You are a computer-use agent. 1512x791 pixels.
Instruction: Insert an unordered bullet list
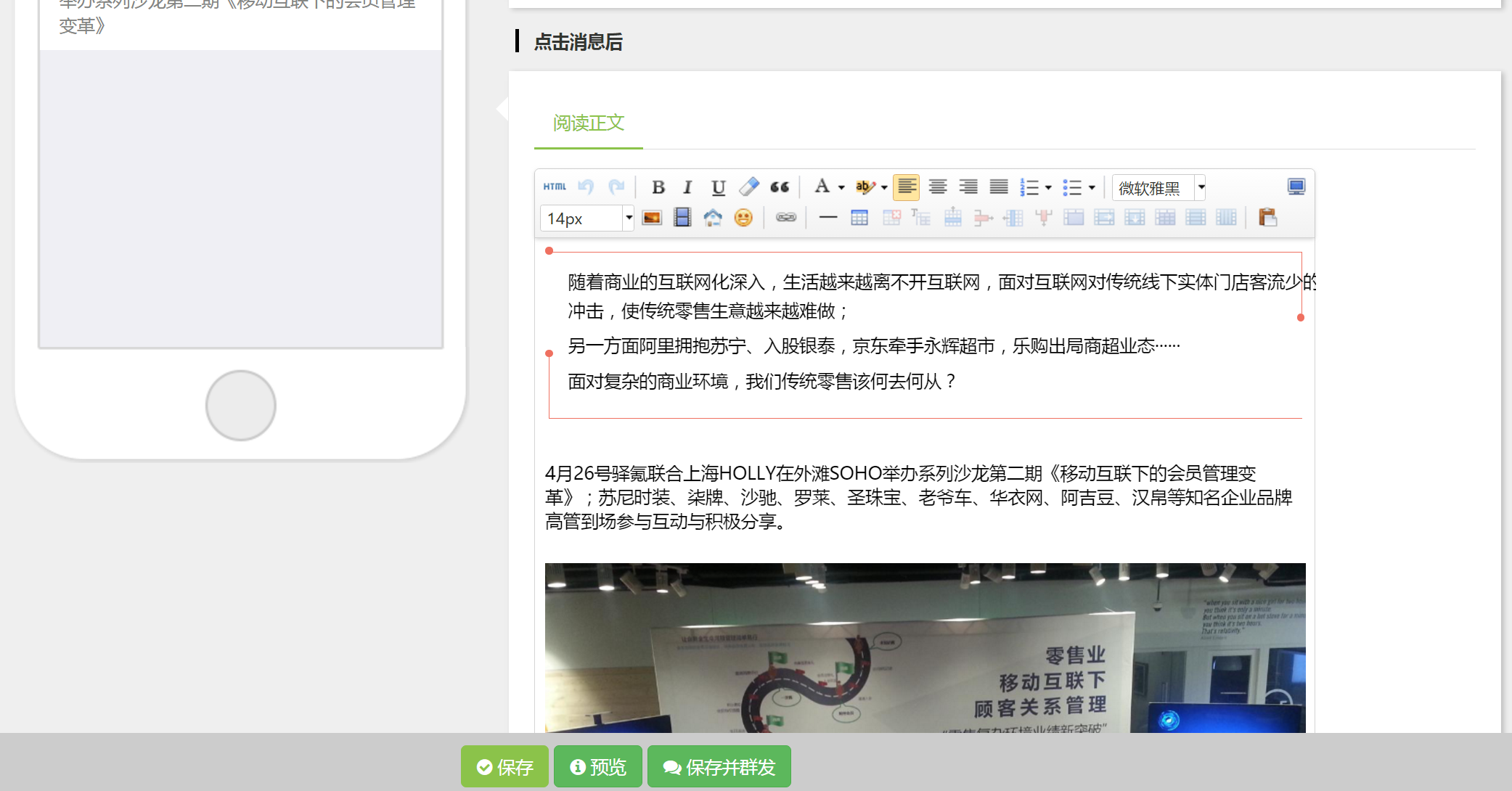click(1072, 187)
